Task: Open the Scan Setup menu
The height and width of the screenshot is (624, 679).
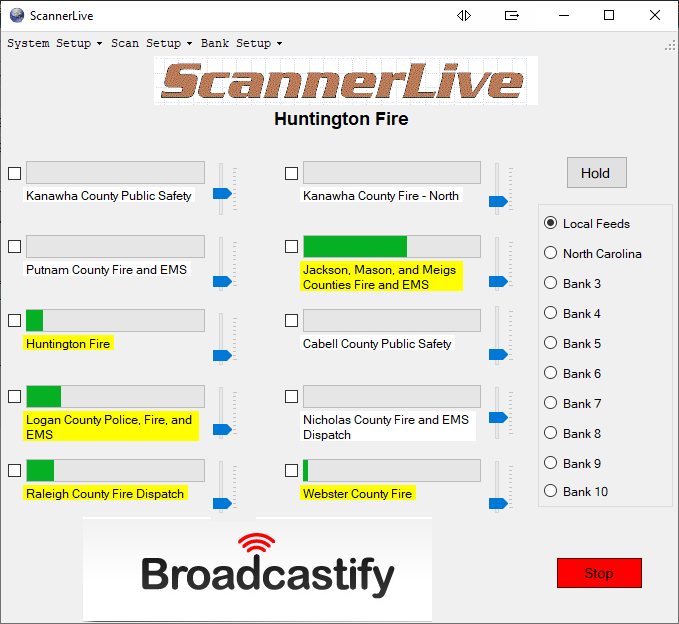Action: 151,43
